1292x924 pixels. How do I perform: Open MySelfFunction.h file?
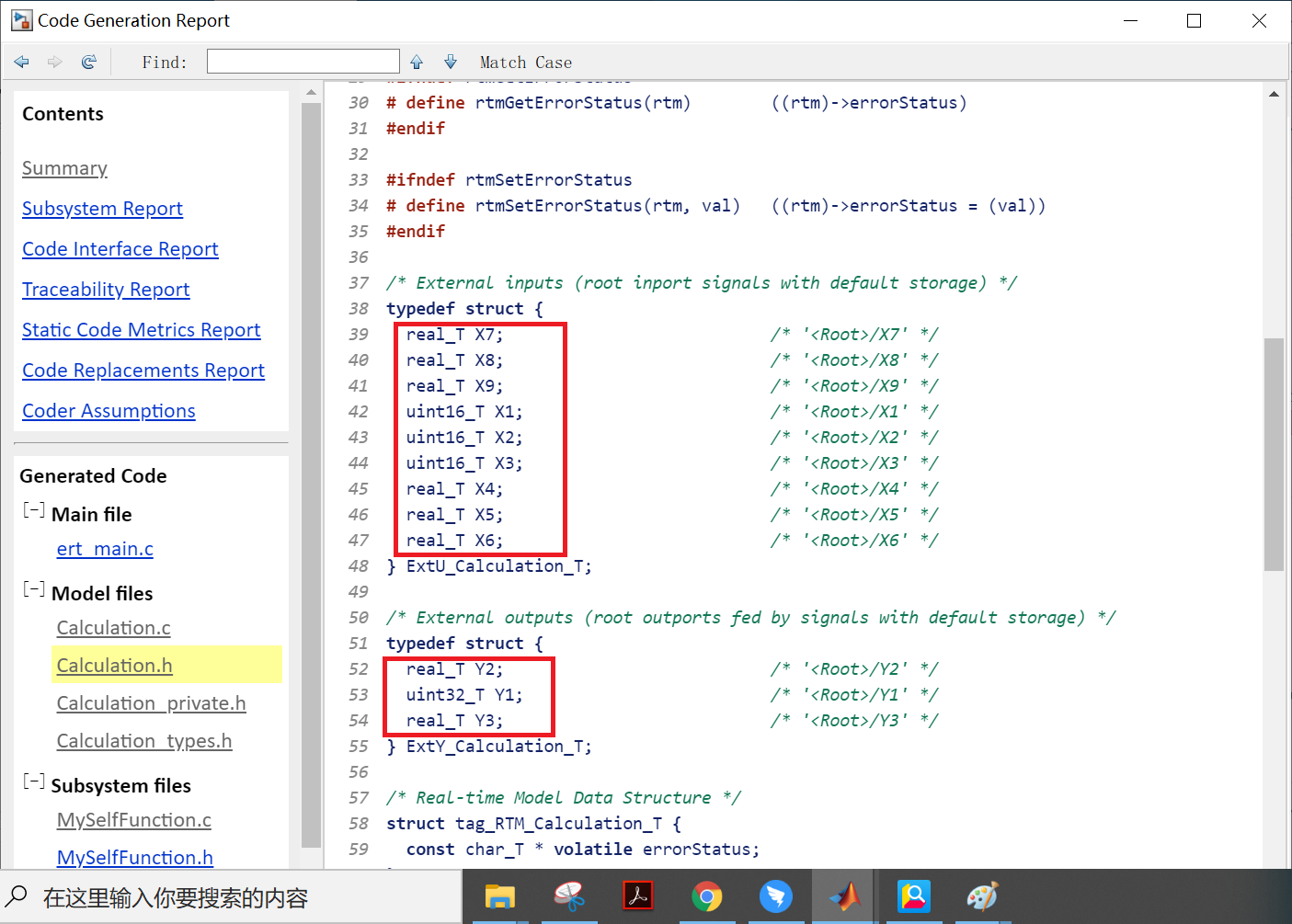click(135, 858)
